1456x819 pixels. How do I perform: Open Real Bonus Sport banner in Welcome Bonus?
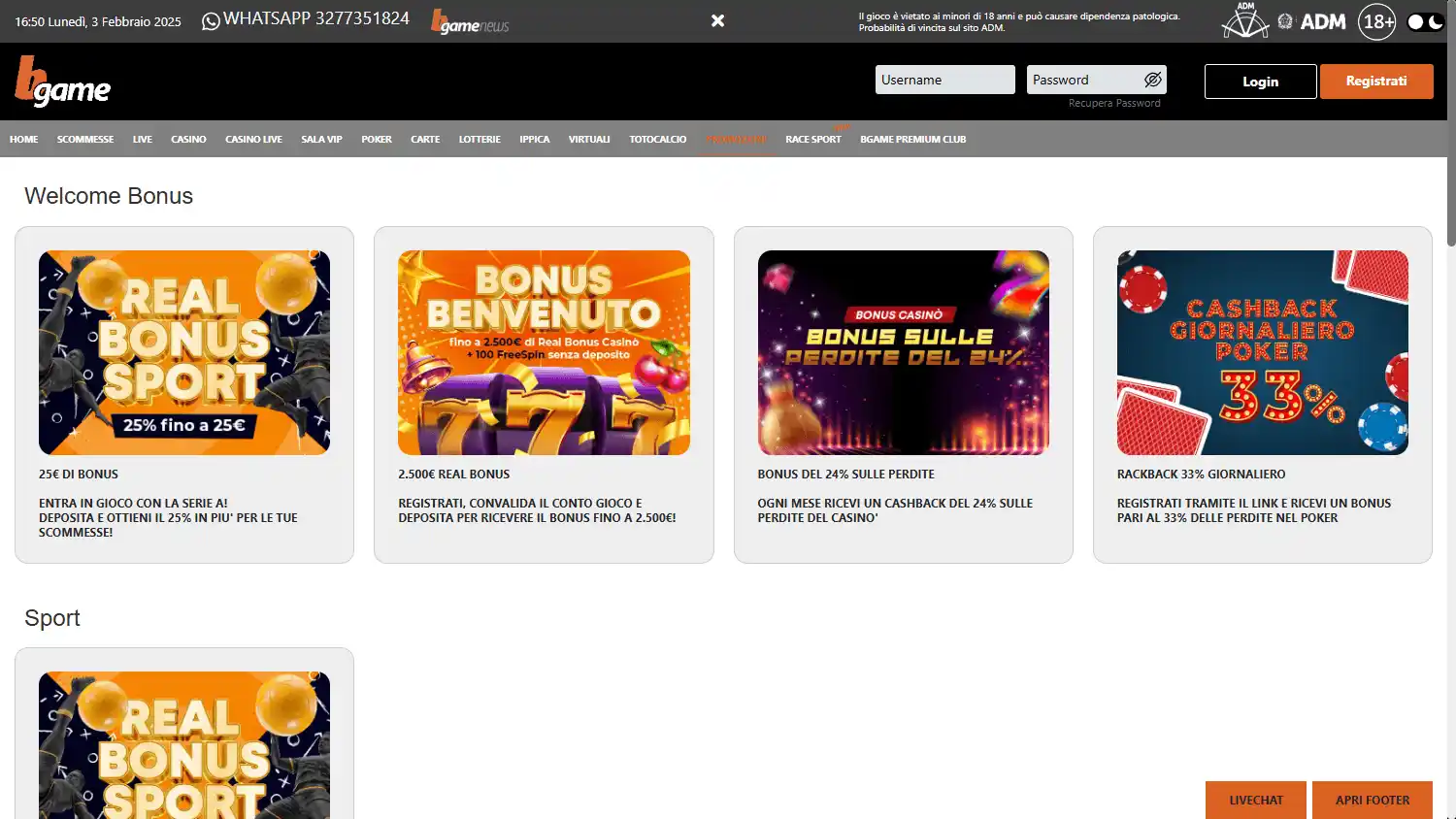(184, 352)
